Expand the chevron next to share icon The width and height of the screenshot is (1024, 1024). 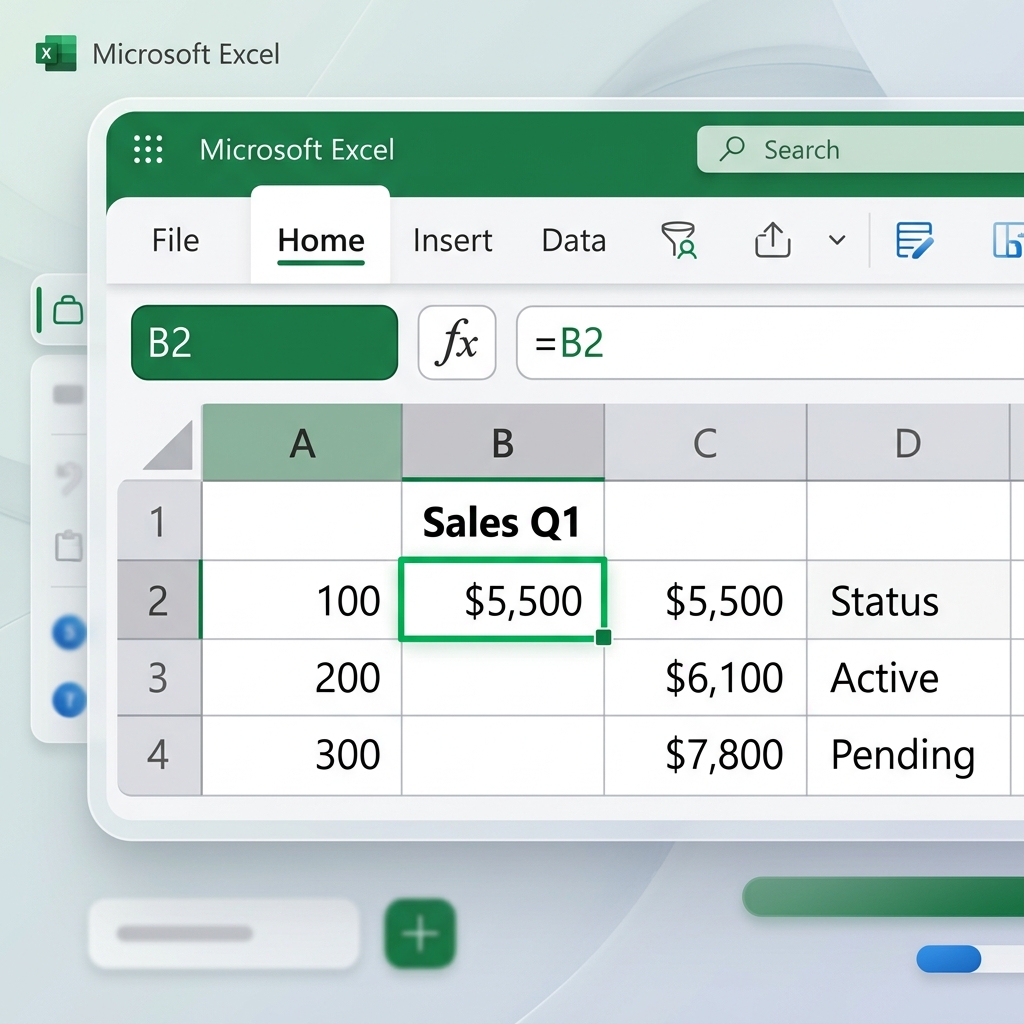[x=837, y=240]
